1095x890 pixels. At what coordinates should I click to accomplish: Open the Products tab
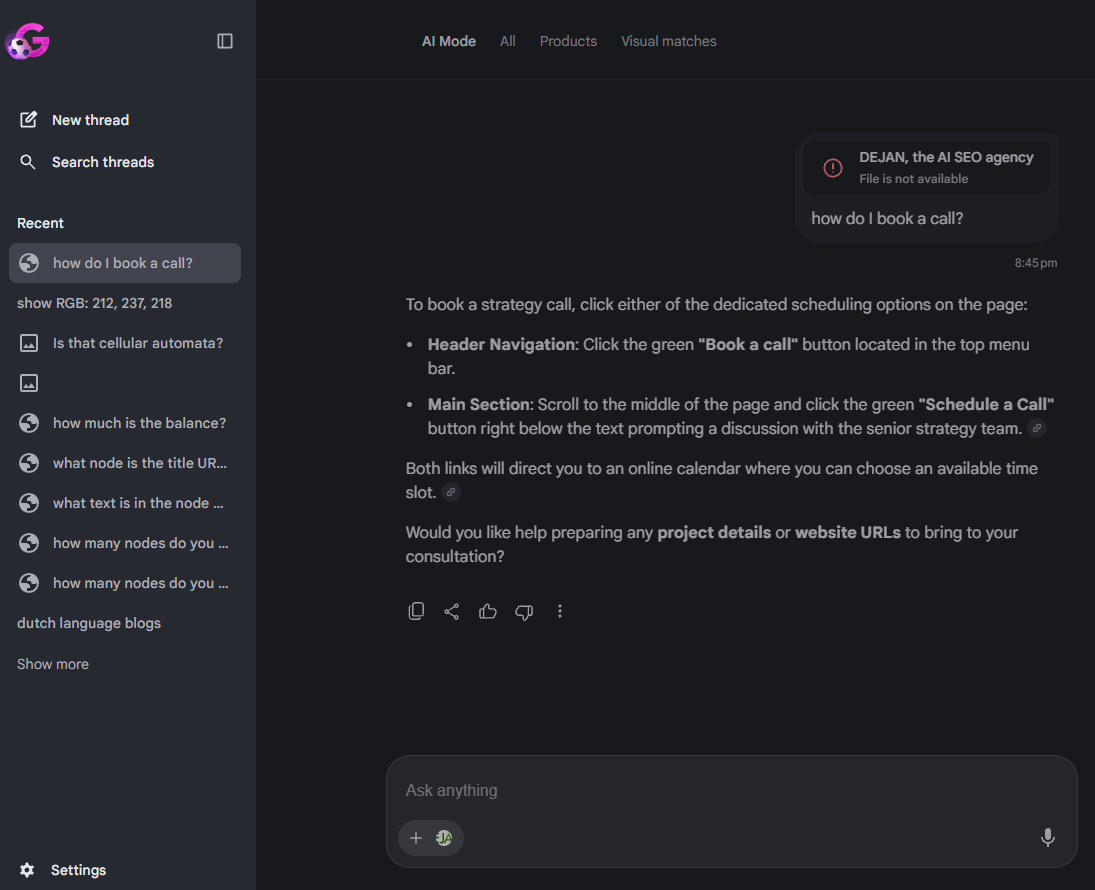pos(568,41)
